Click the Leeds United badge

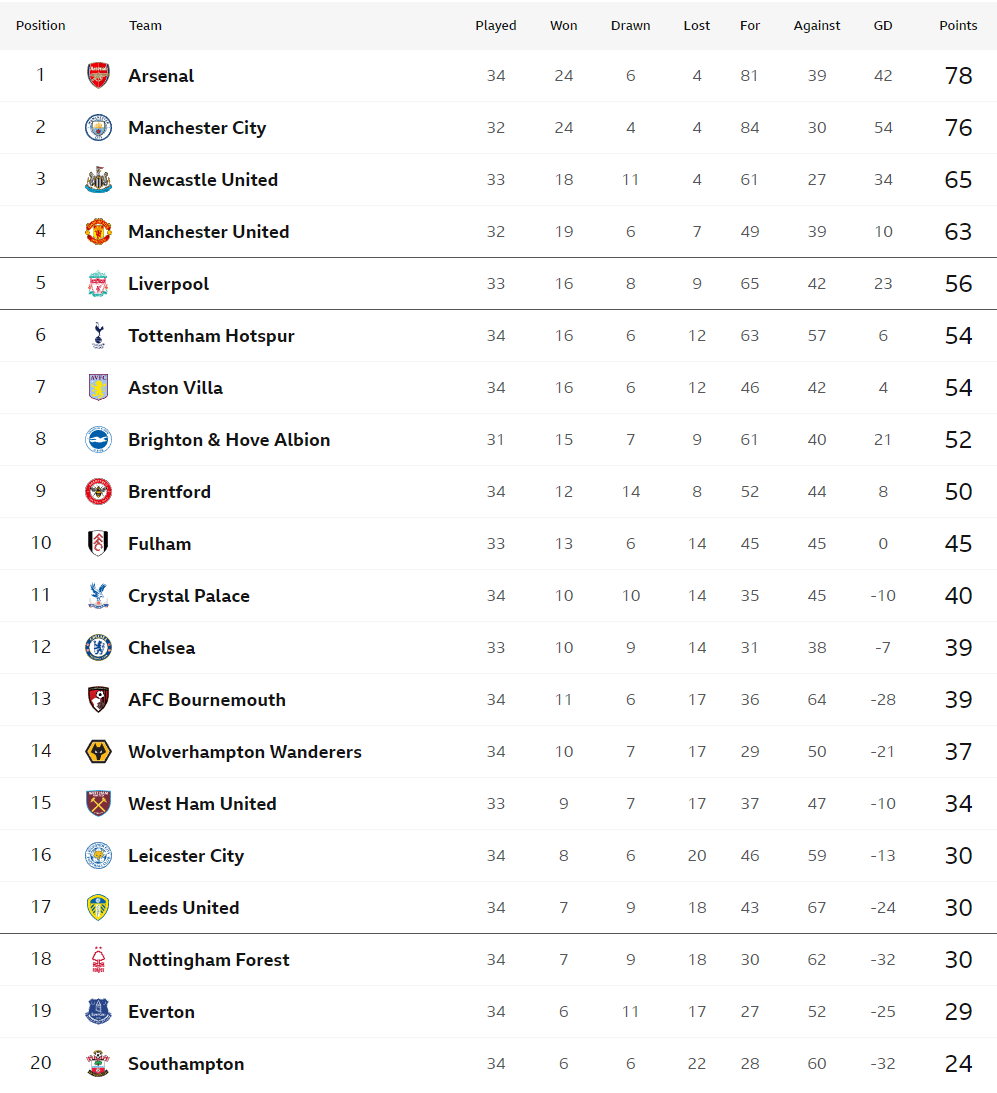point(98,908)
